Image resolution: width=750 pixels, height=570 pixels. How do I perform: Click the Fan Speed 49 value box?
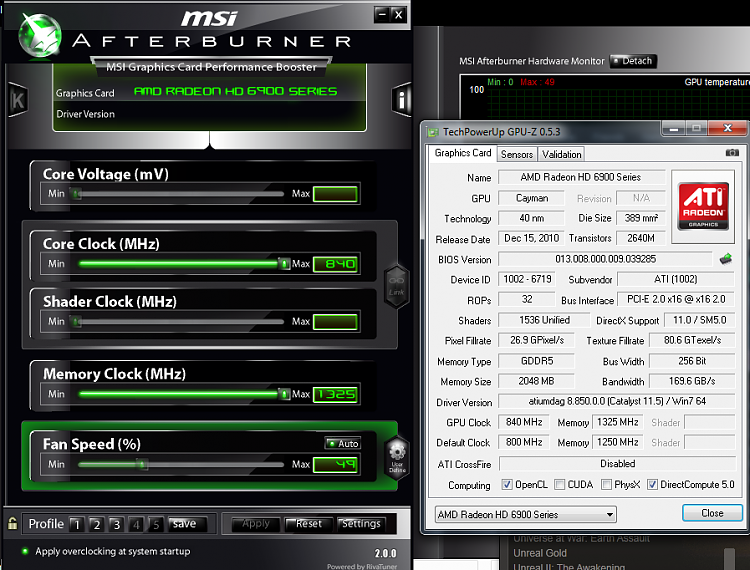(335, 464)
